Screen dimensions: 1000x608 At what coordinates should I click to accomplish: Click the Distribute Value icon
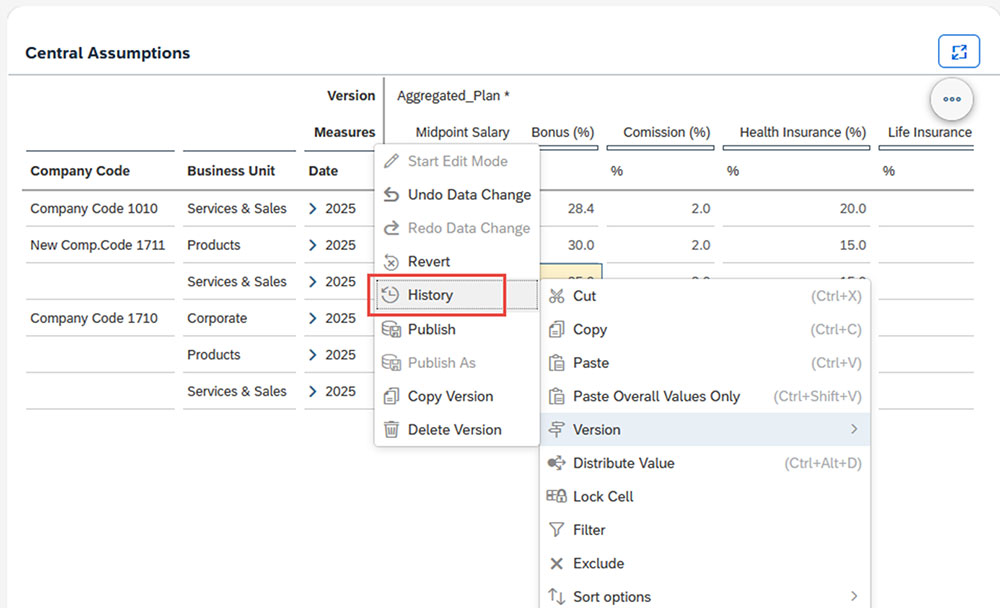coord(557,463)
